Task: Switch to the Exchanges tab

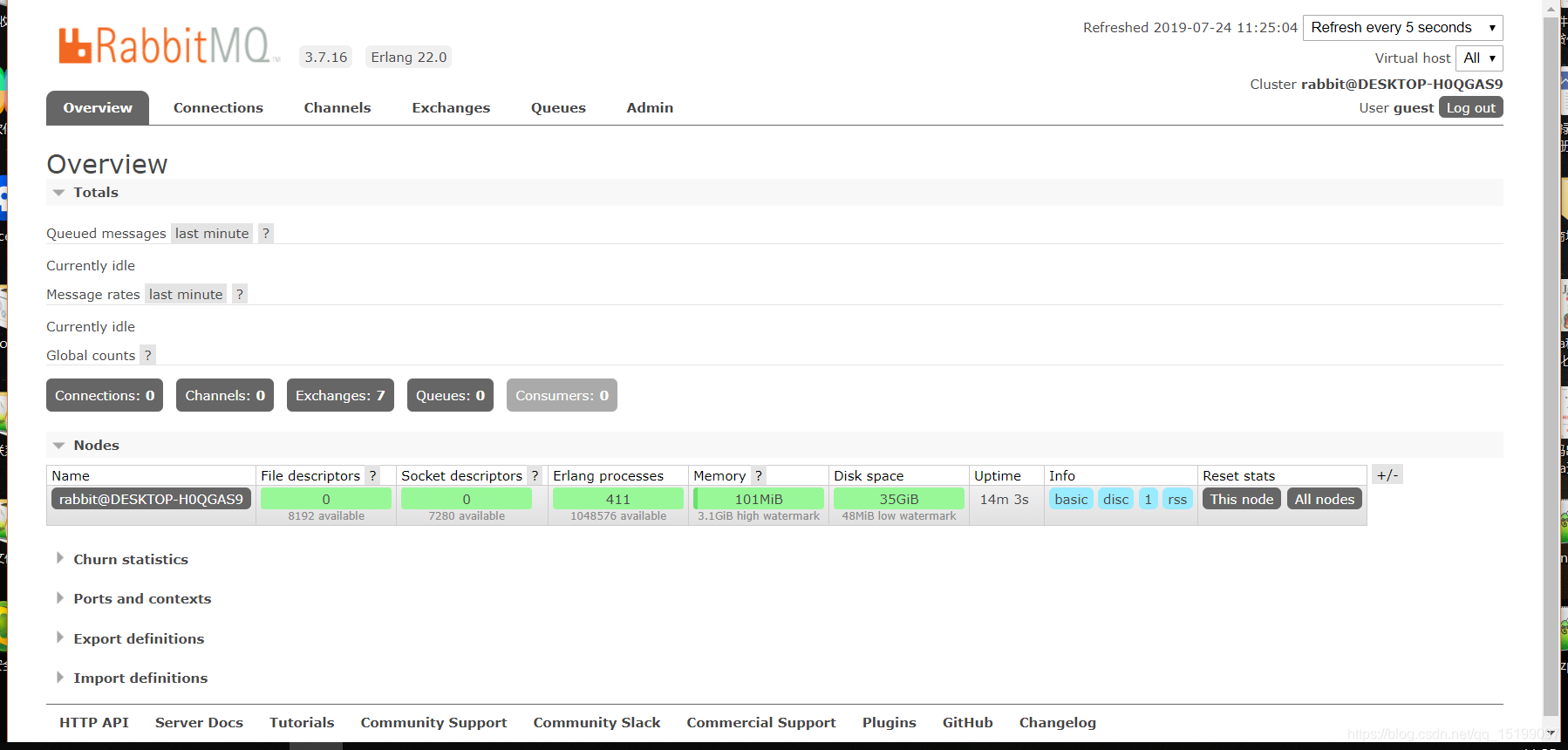Action: click(x=451, y=108)
